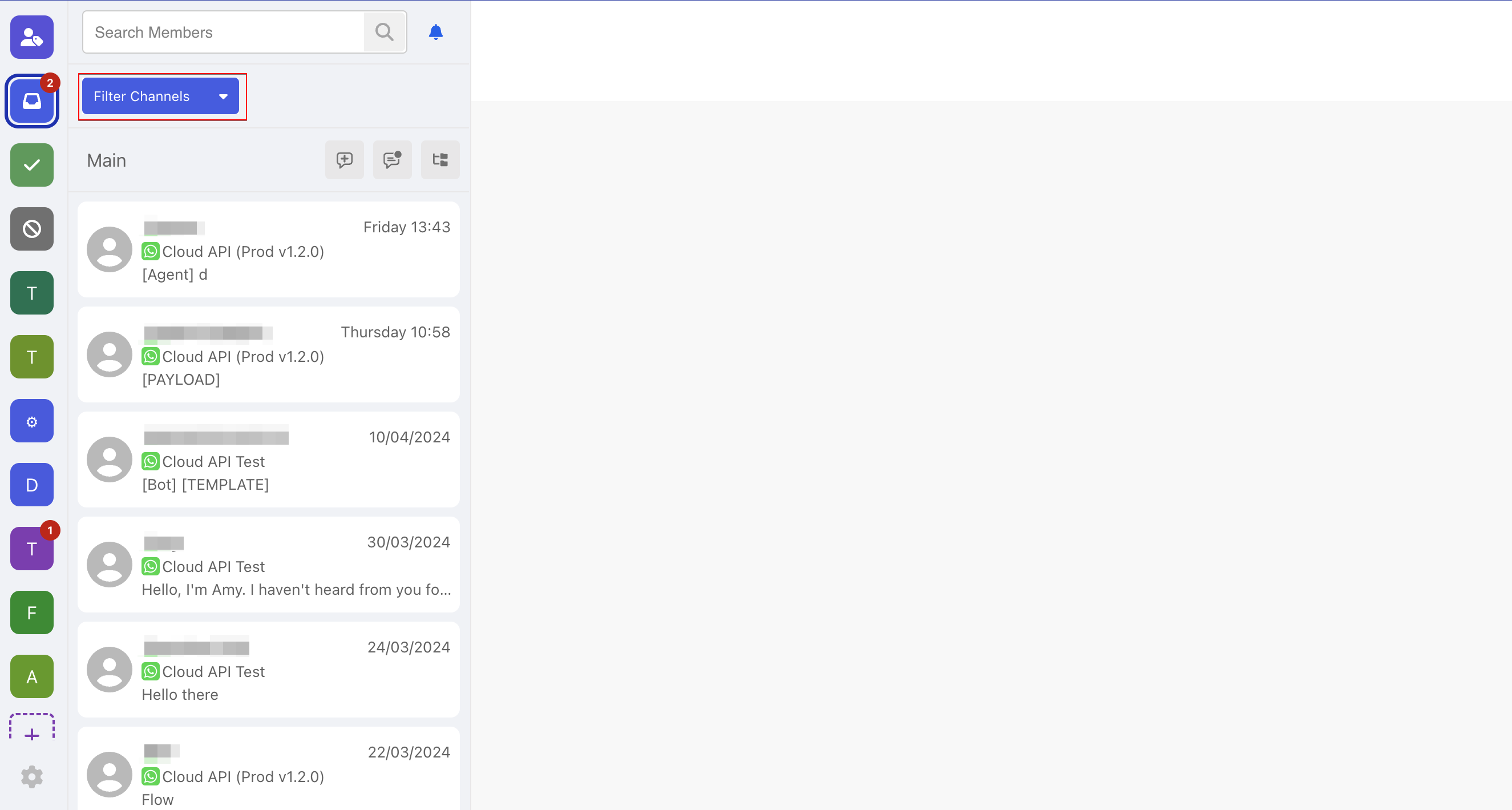Expand the Filter Channels dropdown
1512x810 pixels.
point(142,96)
